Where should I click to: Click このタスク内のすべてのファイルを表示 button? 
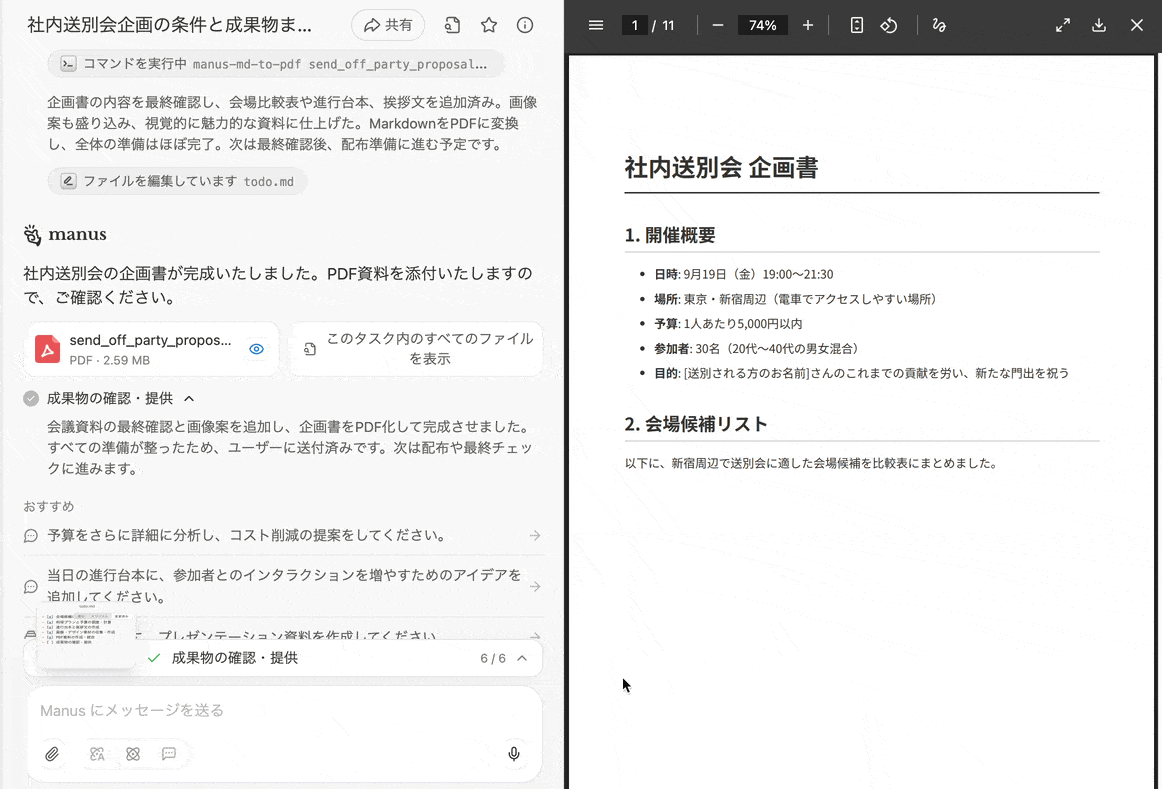coord(417,349)
